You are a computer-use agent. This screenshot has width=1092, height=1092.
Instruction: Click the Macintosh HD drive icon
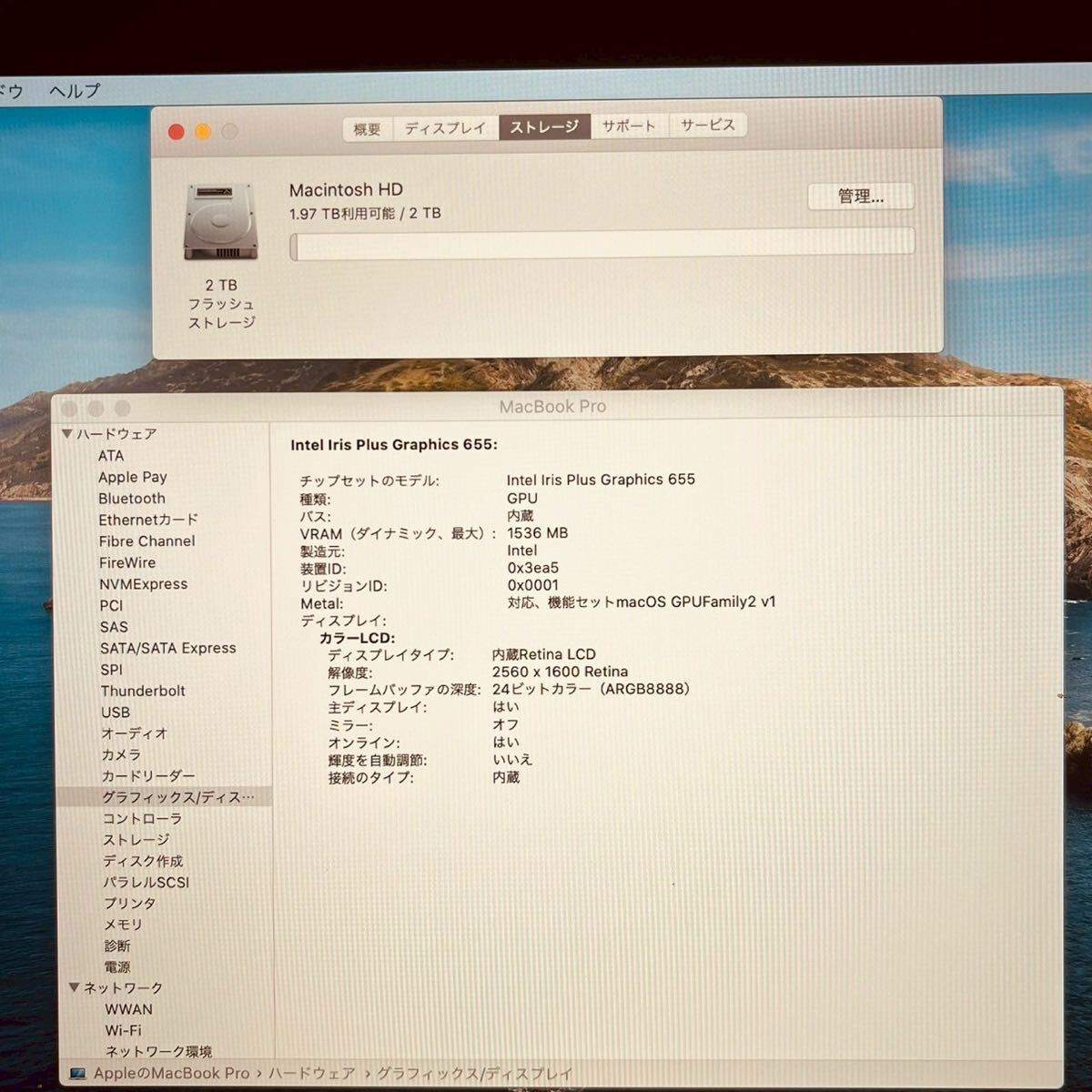[x=221, y=222]
